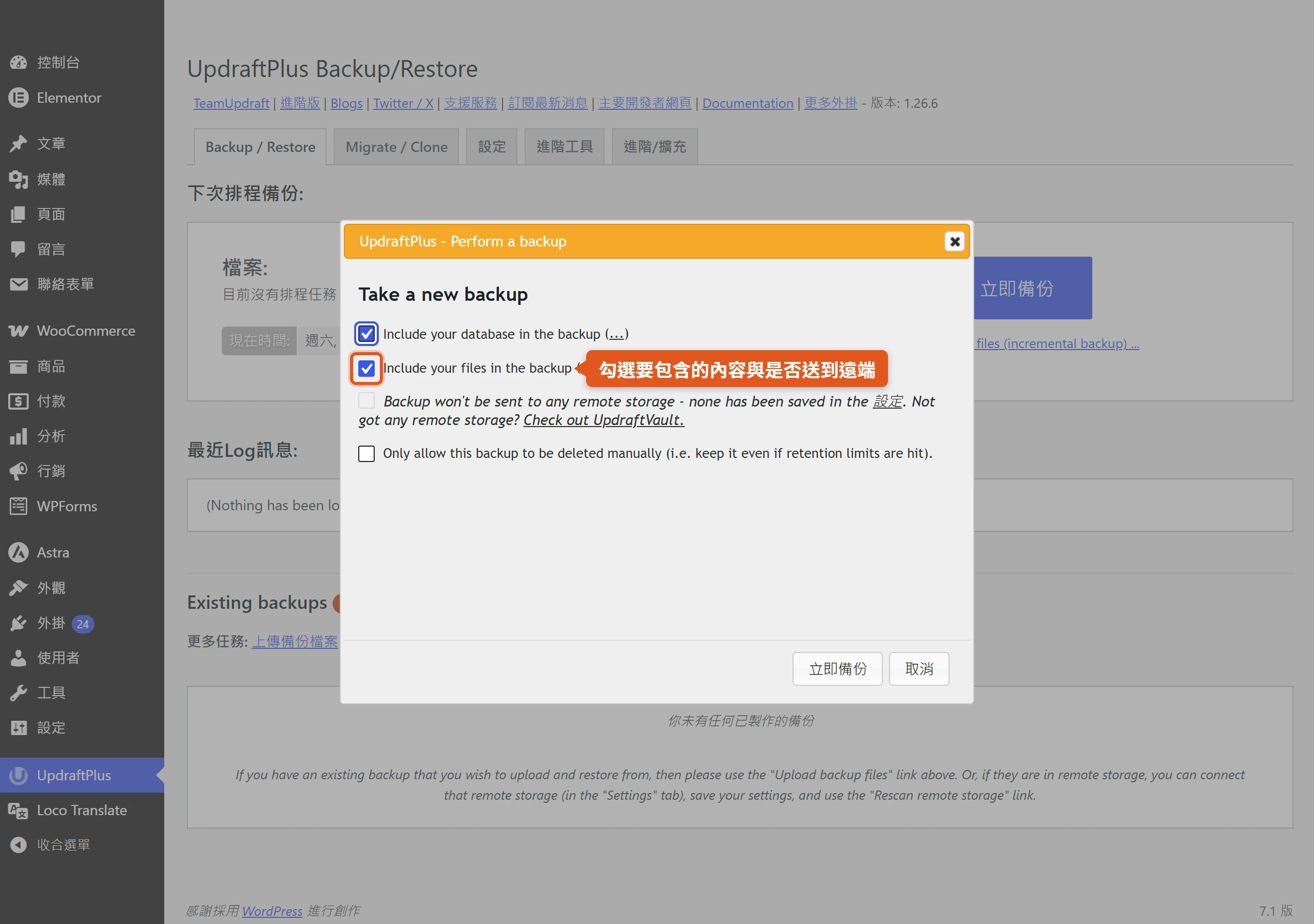The width and height of the screenshot is (1314, 924).
Task: Follow the Check out UpdraftVault link
Action: [x=604, y=420]
